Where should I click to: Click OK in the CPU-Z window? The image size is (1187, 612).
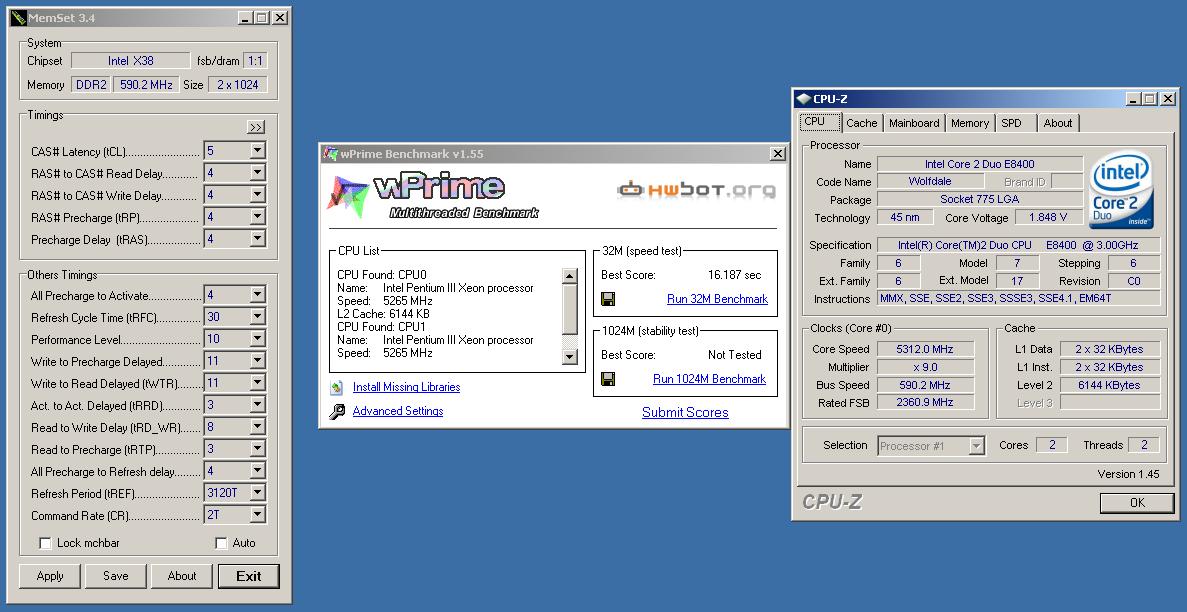1137,503
